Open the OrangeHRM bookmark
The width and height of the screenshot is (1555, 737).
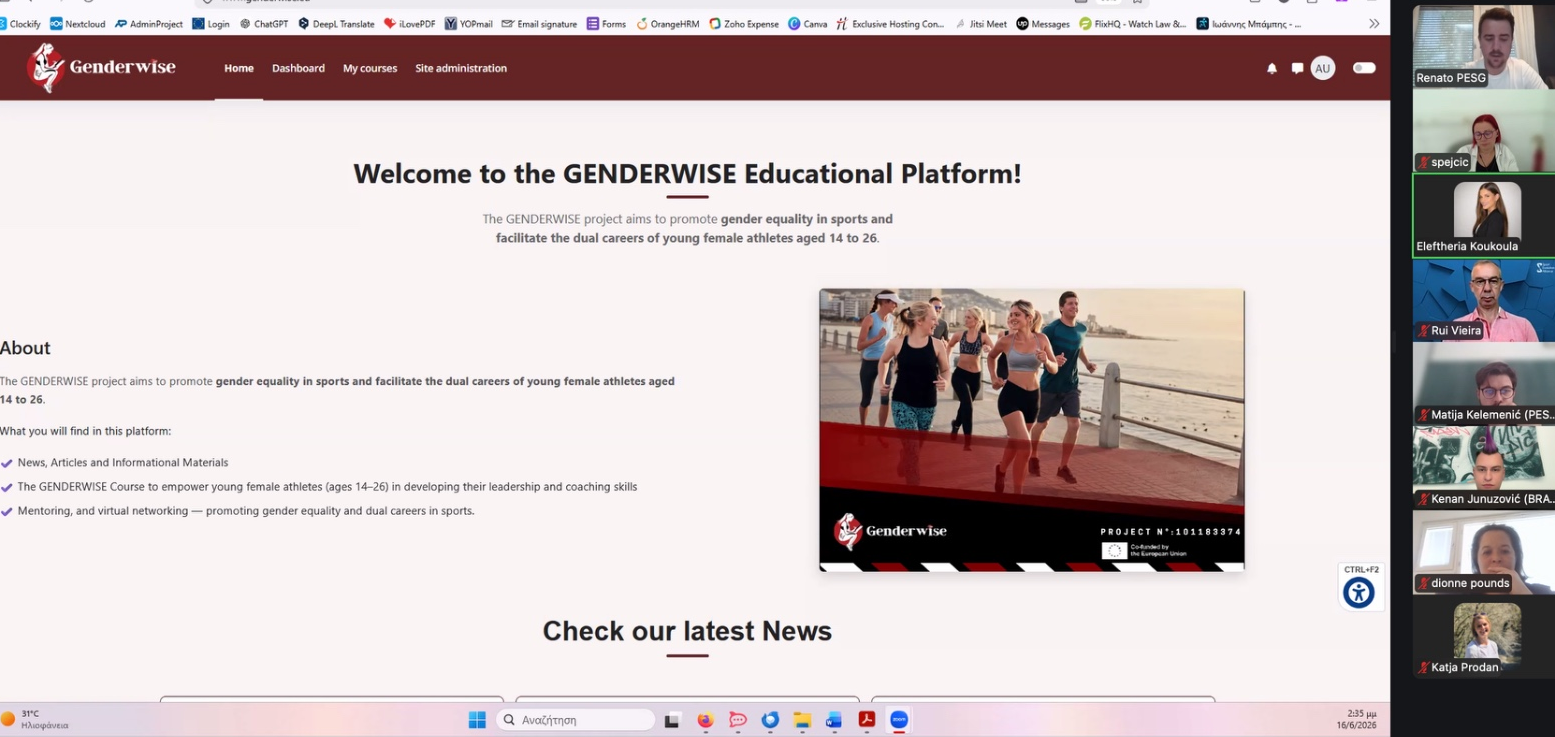click(667, 24)
